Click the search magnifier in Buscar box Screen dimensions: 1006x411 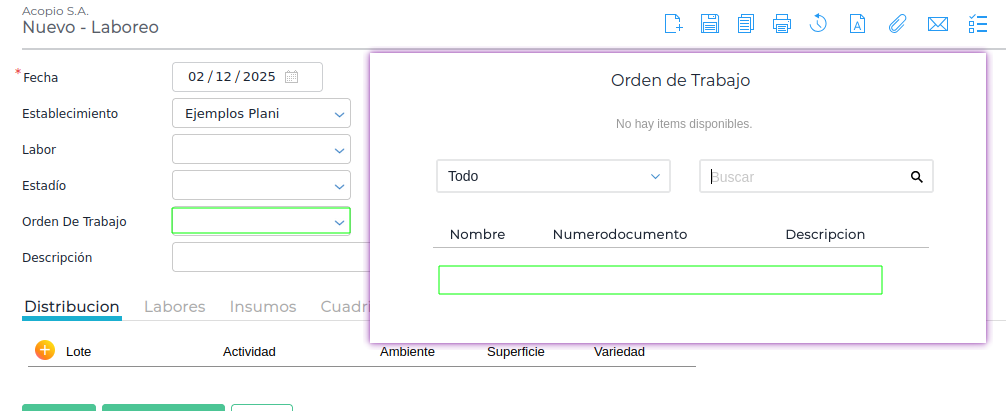coord(916,177)
